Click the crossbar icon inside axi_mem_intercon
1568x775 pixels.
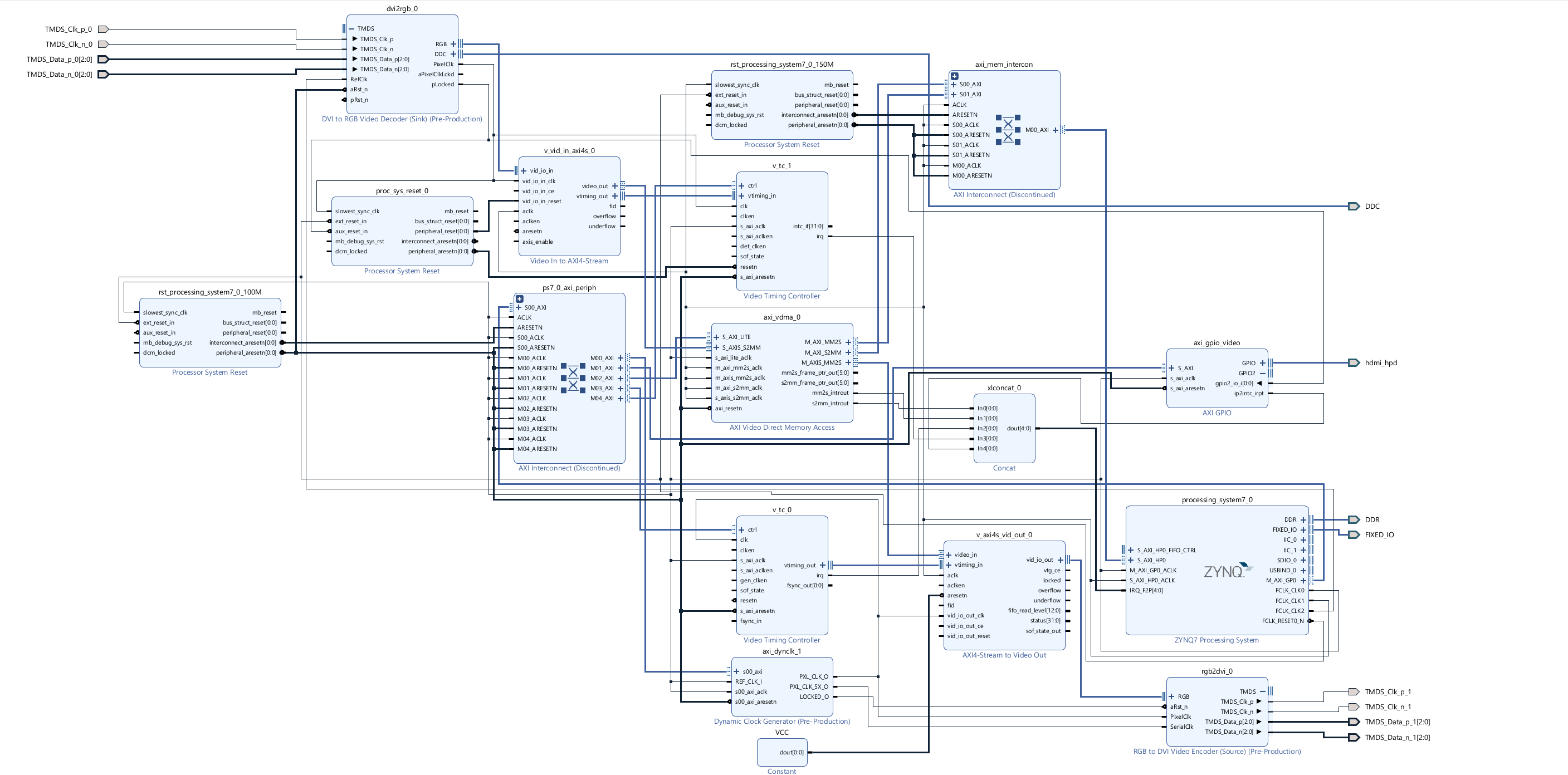pyautogui.click(x=1008, y=129)
